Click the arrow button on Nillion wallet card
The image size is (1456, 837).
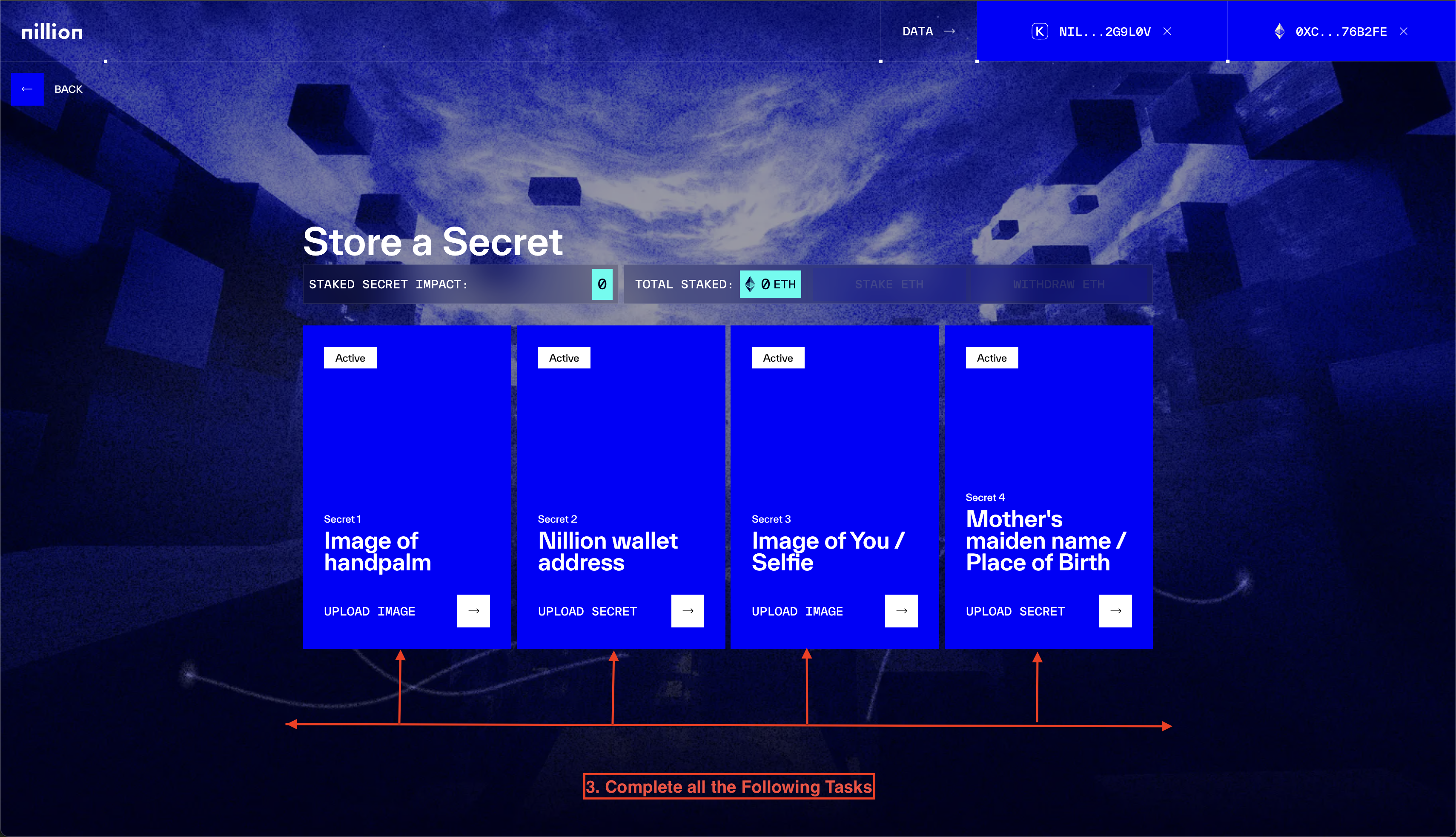tap(688, 610)
